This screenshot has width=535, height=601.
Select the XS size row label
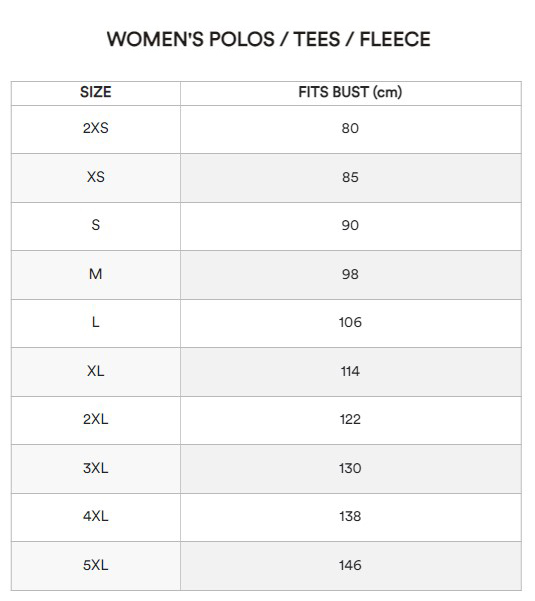[95, 177]
